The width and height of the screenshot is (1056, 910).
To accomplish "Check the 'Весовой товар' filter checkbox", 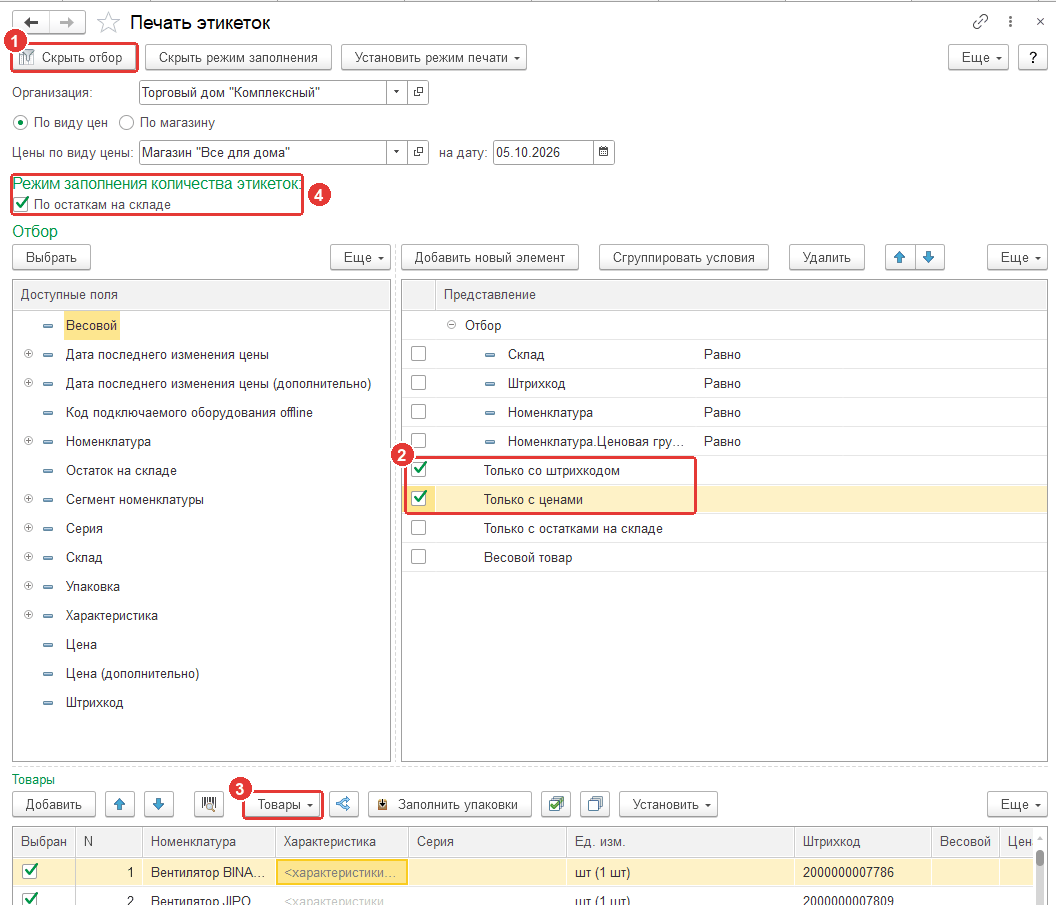I will 418,556.
